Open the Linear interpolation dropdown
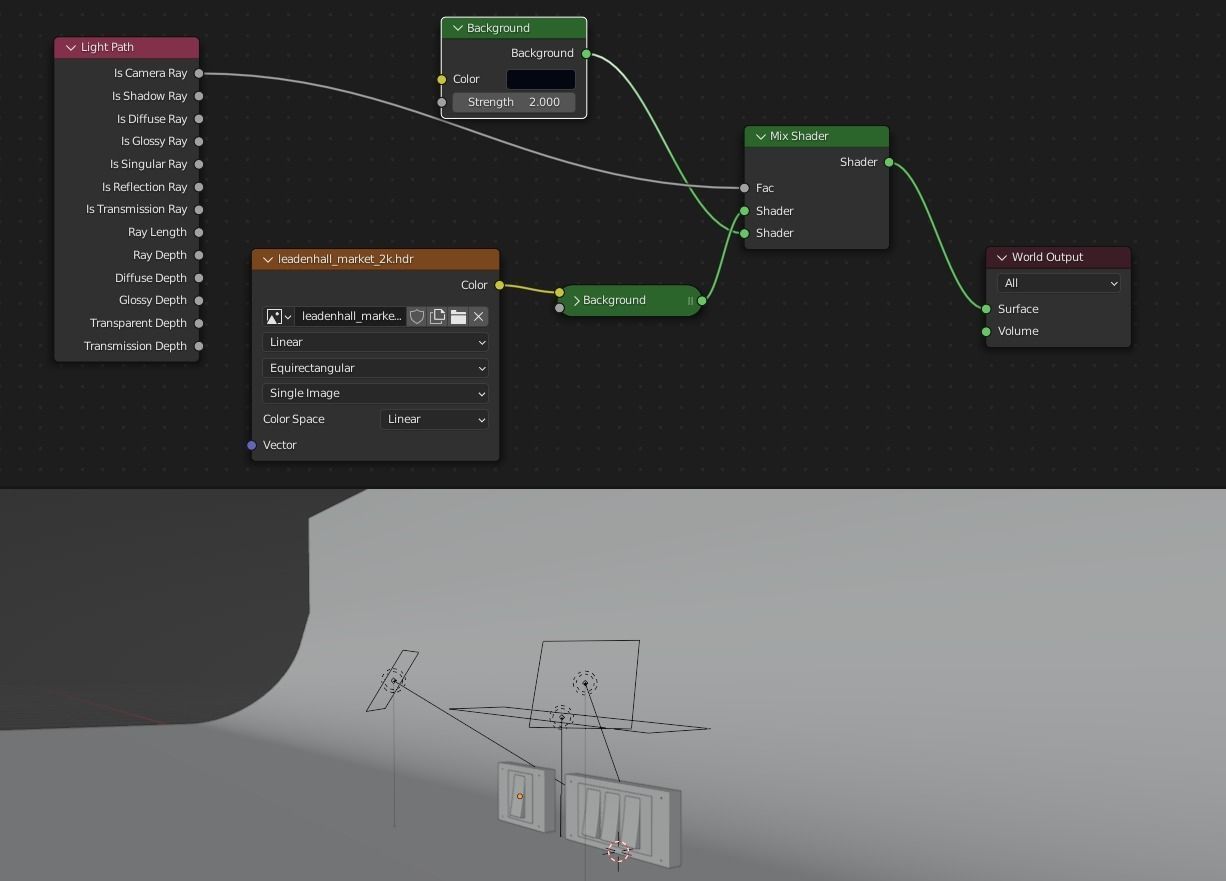Viewport: 1226px width, 881px height. [375, 342]
